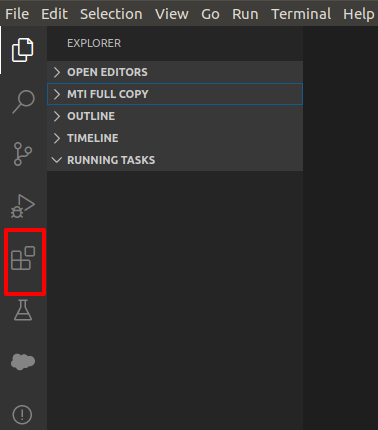The image size is (378, 430).
Task: Open the Salesforce cloud icon
Action: [x=23, y=362]
